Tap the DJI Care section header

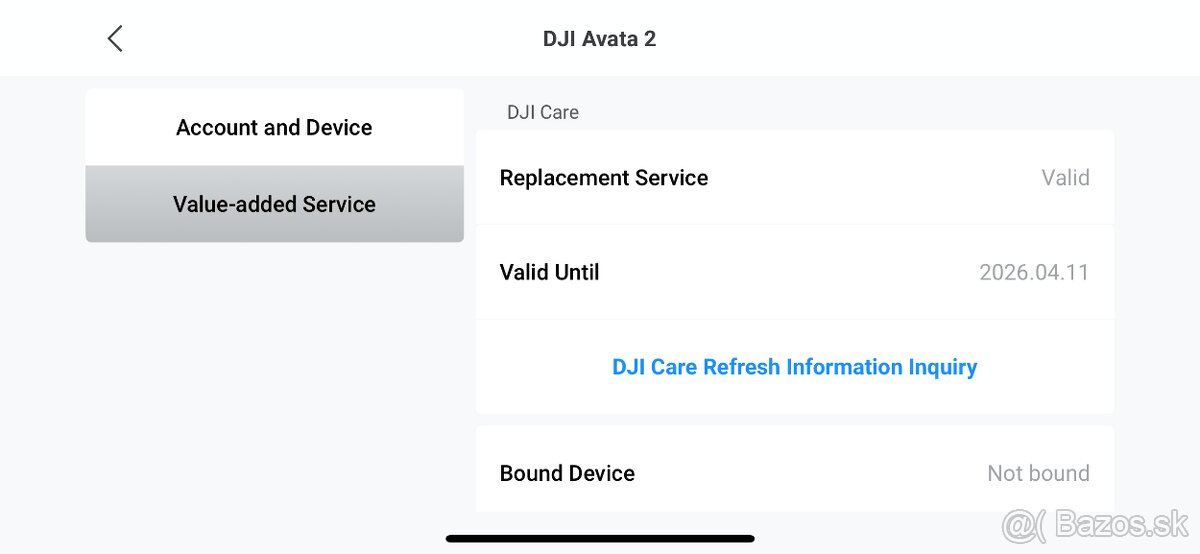tap(543, 112)
